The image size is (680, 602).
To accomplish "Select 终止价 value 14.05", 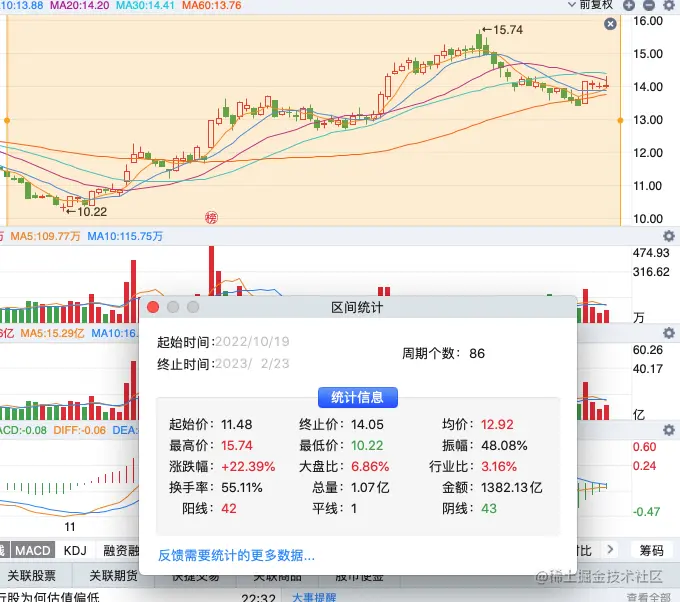I will (x=367, y=424).
